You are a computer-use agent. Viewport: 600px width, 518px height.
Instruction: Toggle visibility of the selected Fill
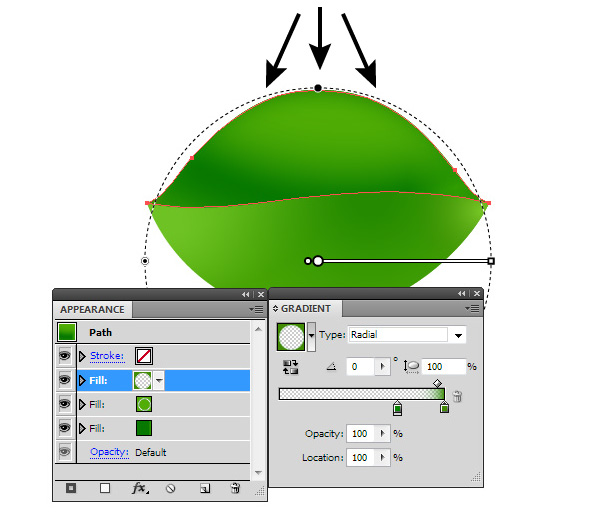(66, 380)
